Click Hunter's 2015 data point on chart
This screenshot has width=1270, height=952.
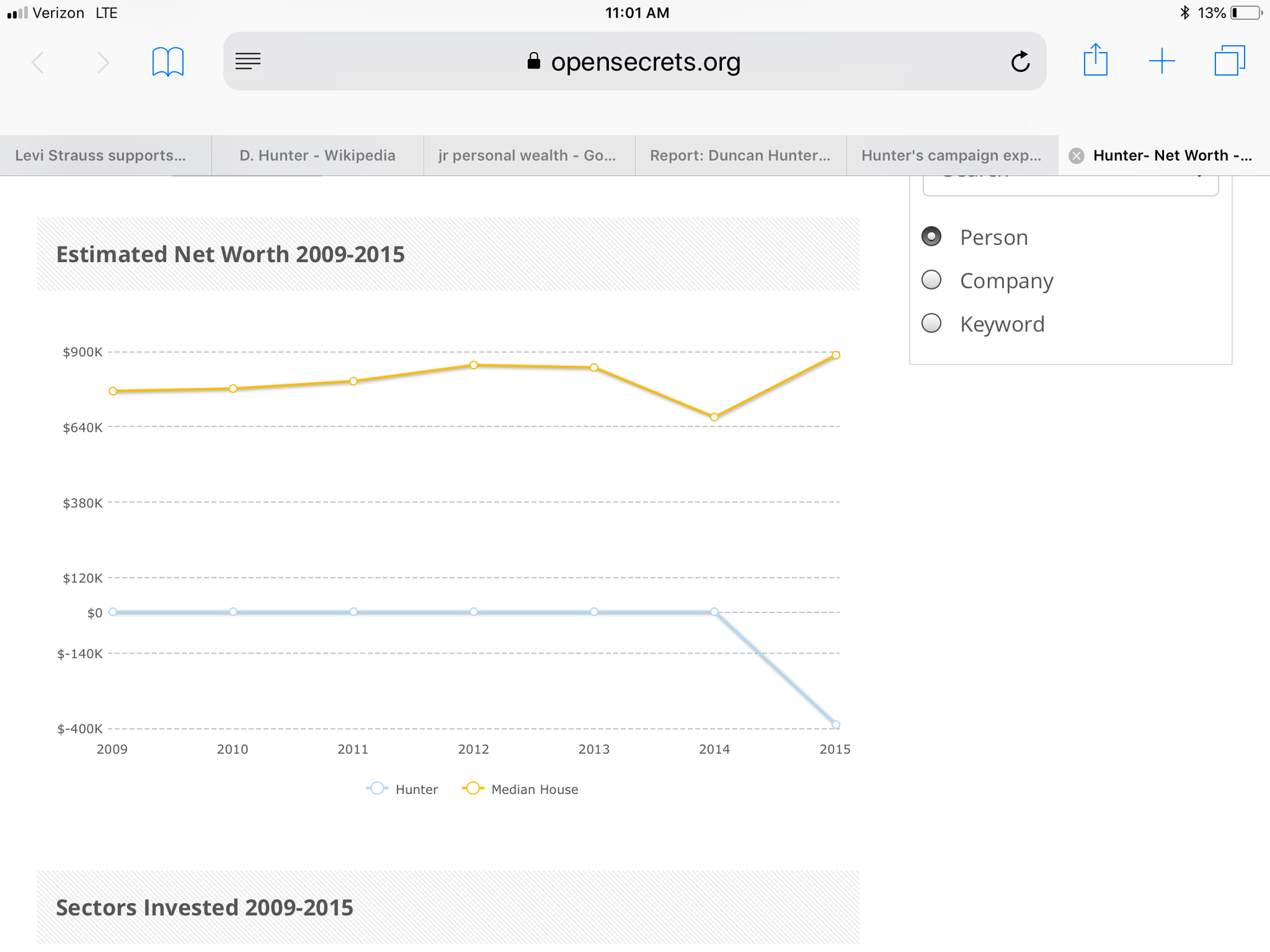coord(836,725)
